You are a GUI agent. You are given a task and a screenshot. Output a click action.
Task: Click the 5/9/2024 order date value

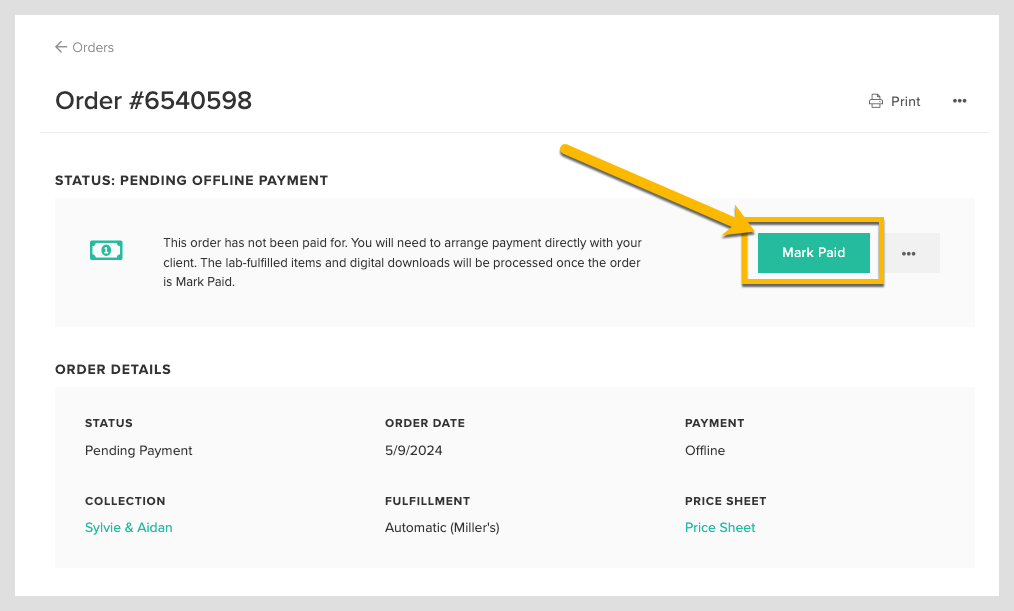pyautogui.click(x=413, y=450)
